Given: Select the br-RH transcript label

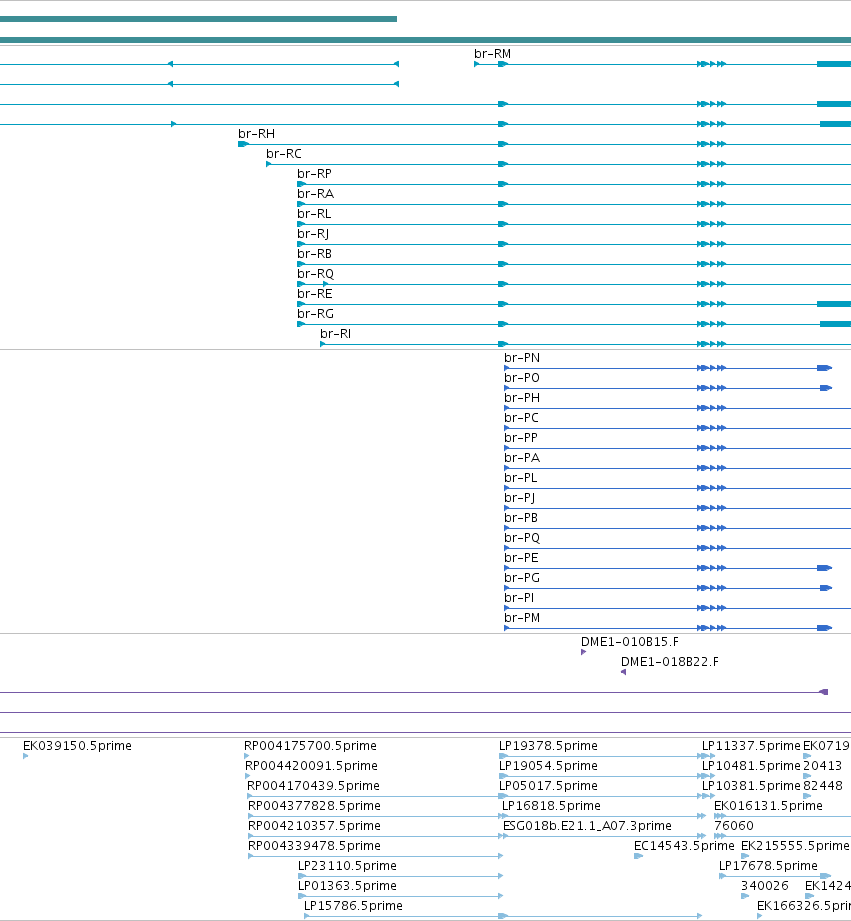Looking at the screenshot, I should coord(256,133).
